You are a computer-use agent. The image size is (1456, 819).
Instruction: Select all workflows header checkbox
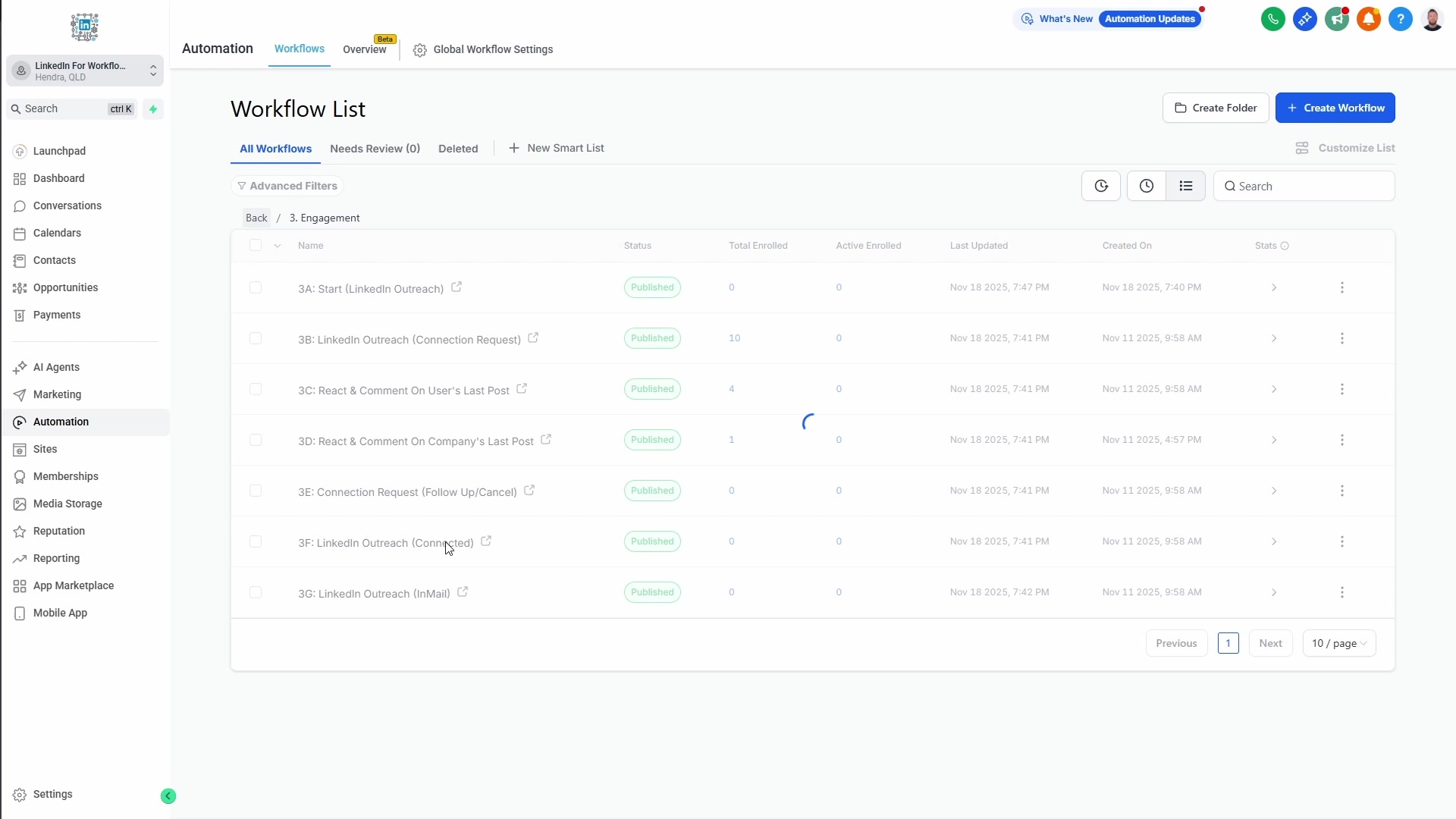coord(256,245)
